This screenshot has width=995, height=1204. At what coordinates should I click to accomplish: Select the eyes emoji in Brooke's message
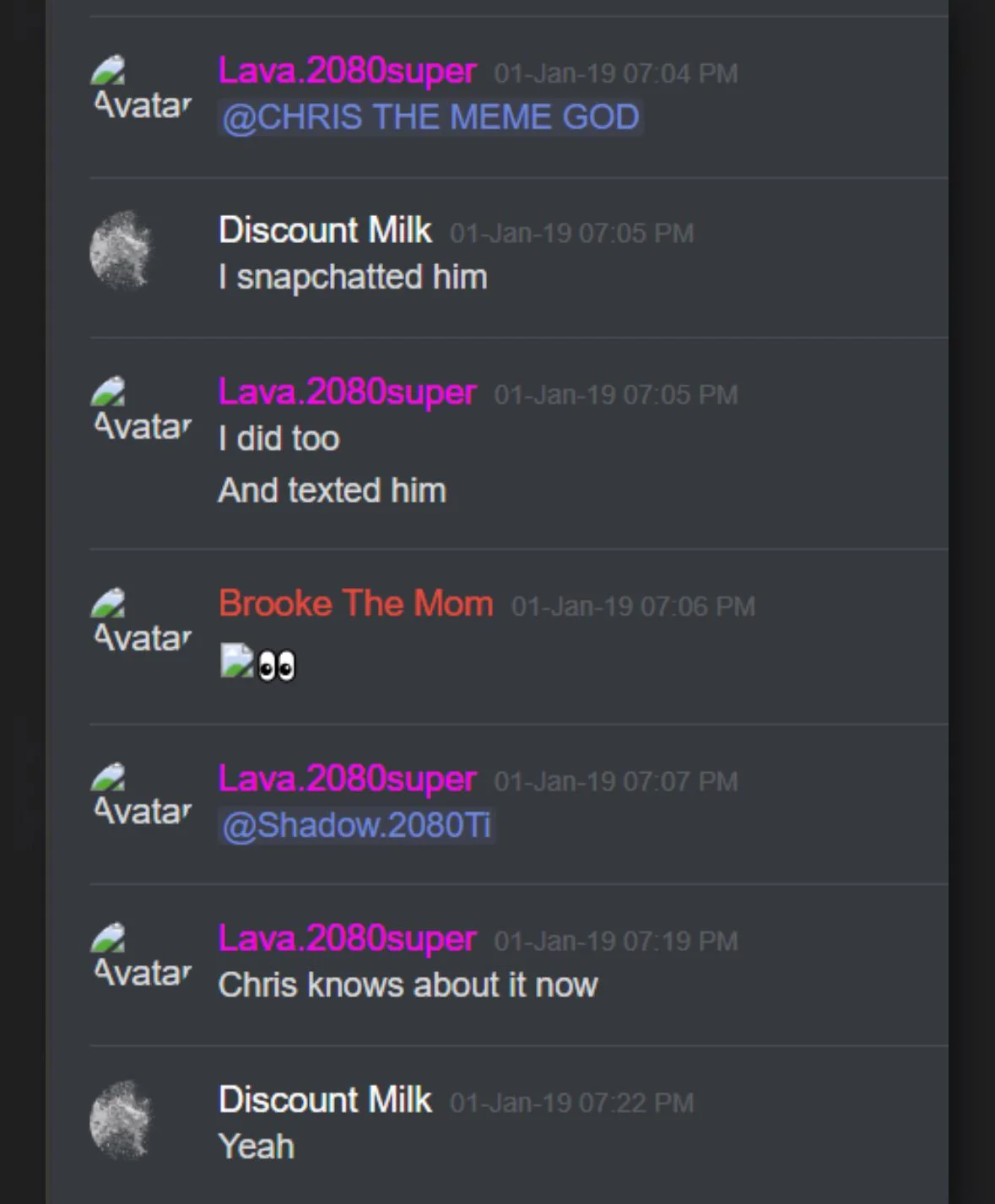[277, 666]
